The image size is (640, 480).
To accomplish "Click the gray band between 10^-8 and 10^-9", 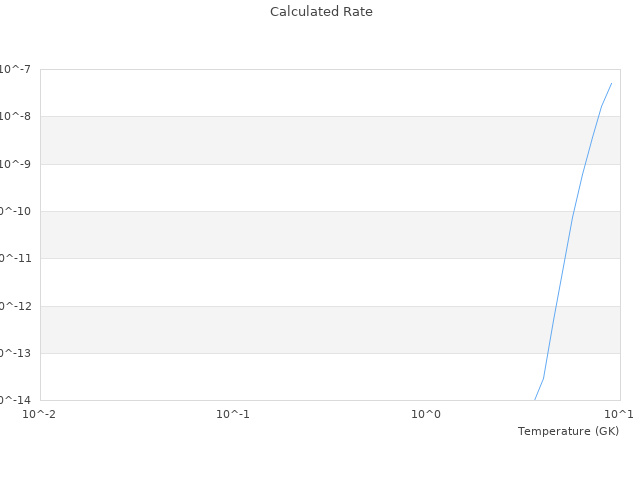I will (300, 140).
